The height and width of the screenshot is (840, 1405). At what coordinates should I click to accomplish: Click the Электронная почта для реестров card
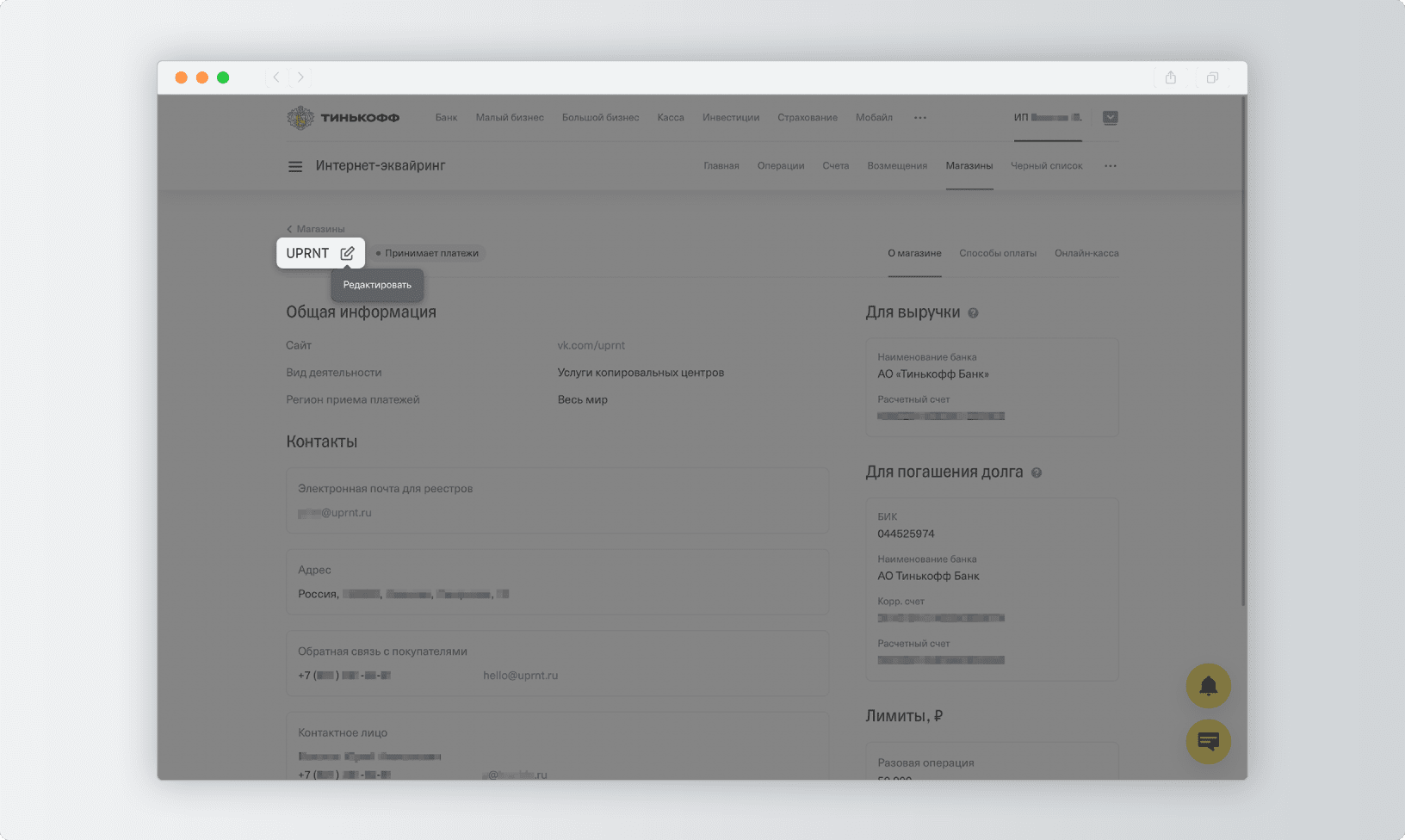[557, 500]
